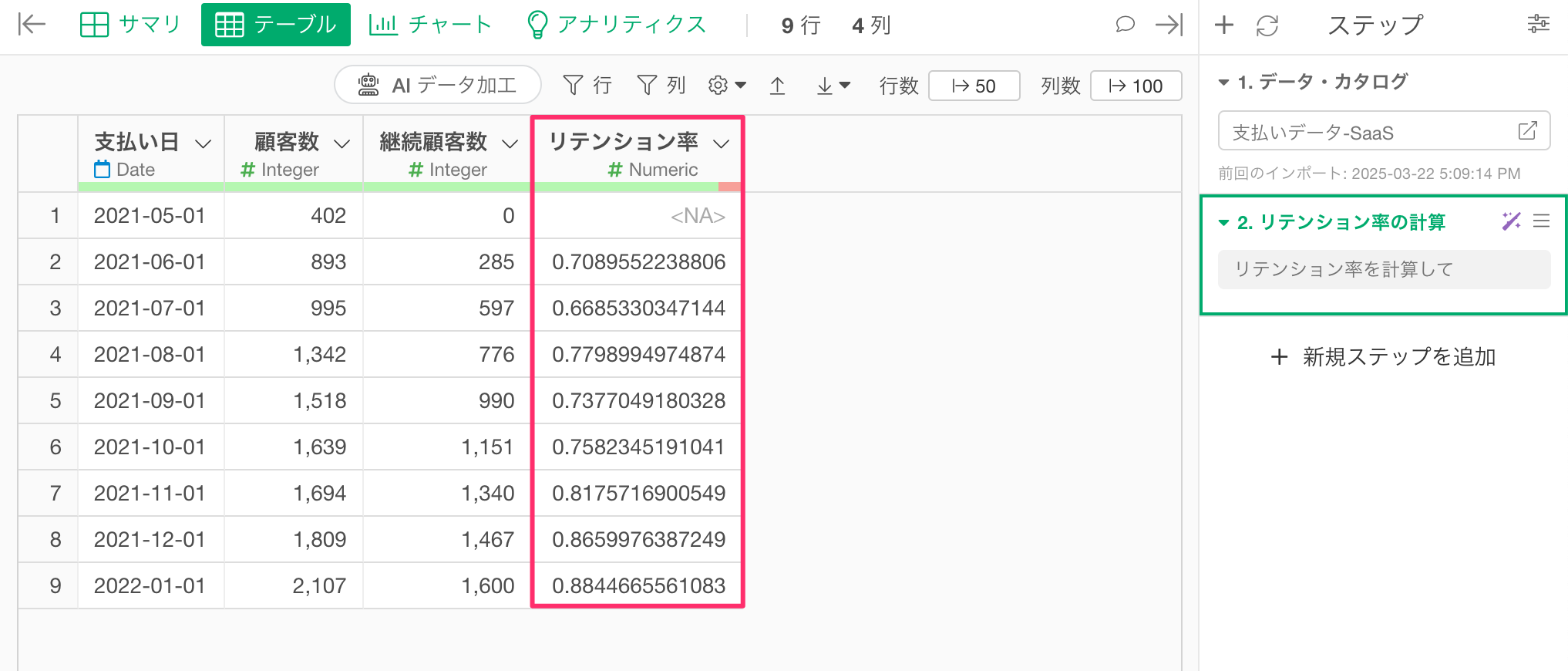Click the リテンション率を計算して prompt box

(1384, 269)
